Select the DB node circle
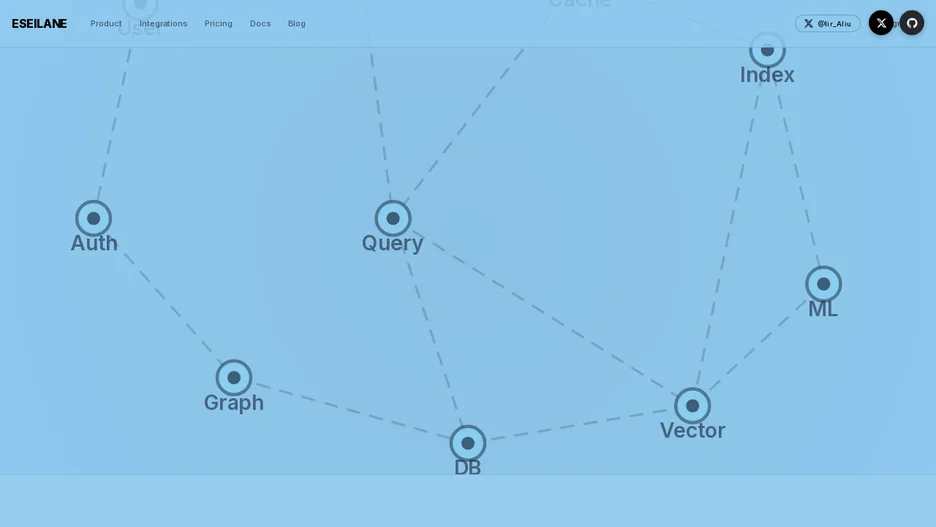Image resolution: width=936 pixels, height=527 pixels. pos(468,443)
